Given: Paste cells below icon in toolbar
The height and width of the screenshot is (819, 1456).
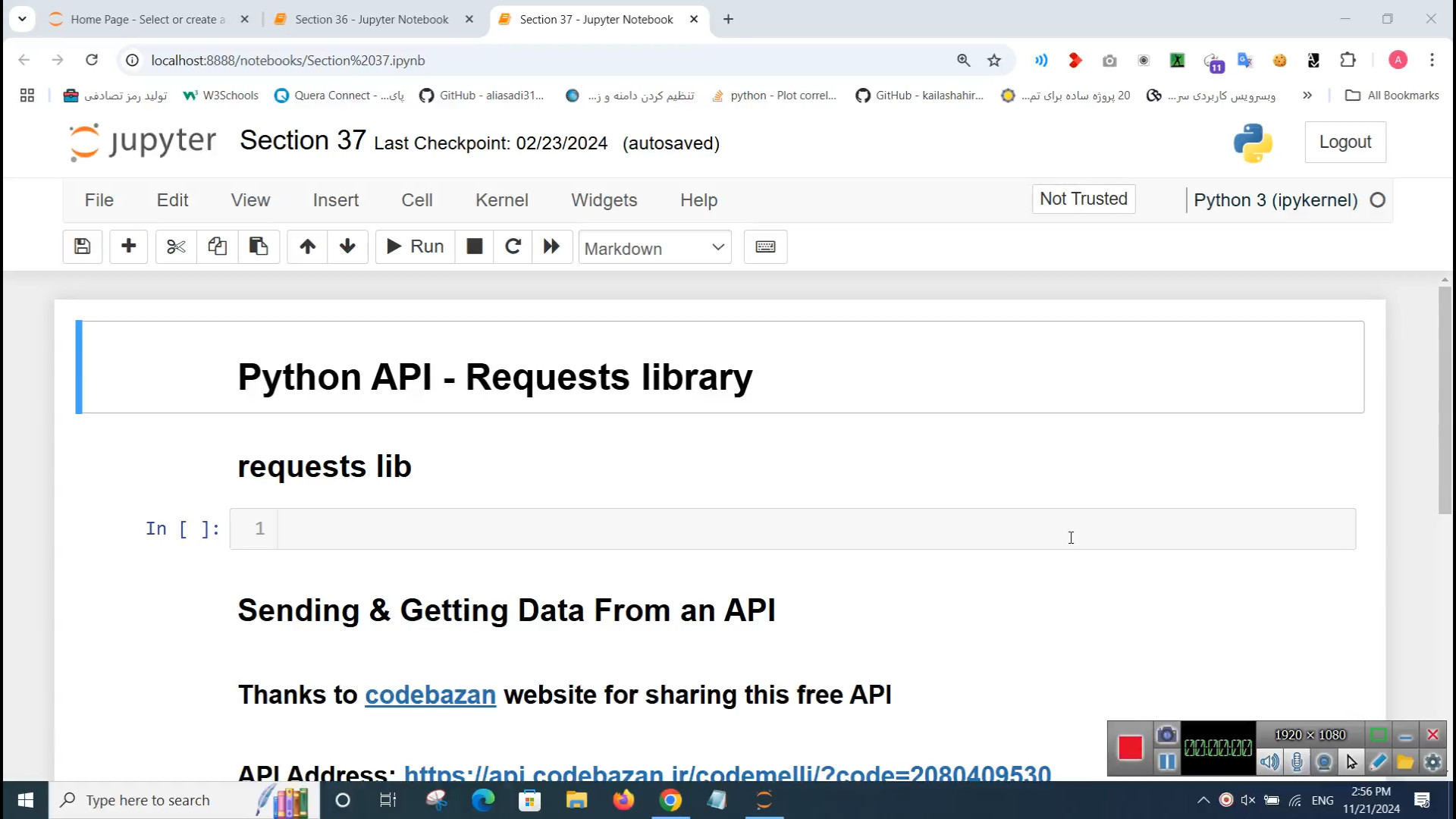Looking at the screenshot, I should click(x=259, y=246).
